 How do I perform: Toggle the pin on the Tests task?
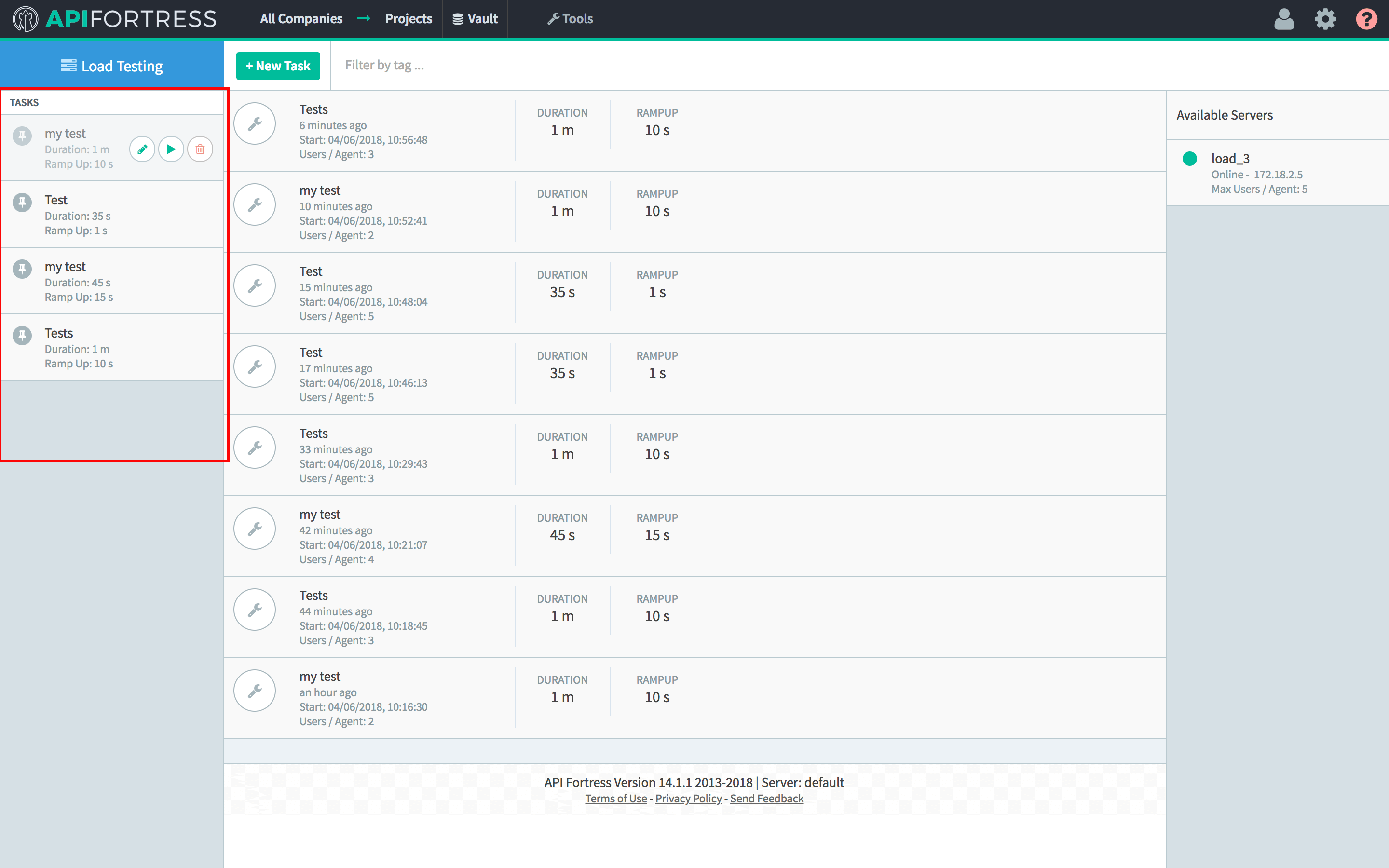click(22, 335)
